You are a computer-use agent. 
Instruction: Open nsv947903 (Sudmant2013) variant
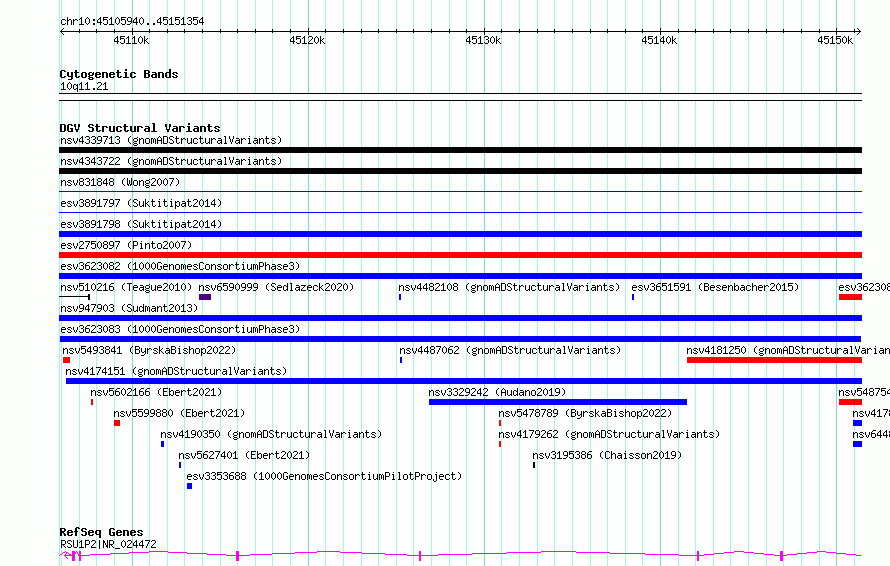(x=129, y=308)
